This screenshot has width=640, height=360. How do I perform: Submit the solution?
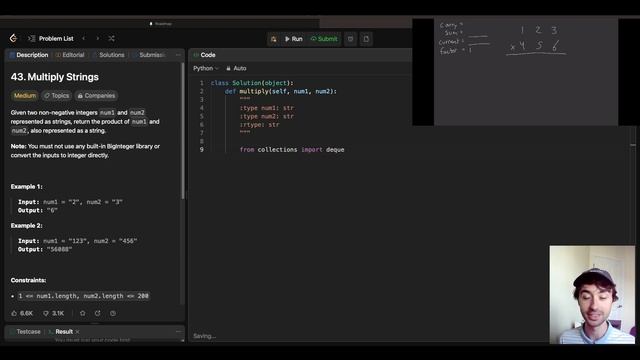[324, 39]
